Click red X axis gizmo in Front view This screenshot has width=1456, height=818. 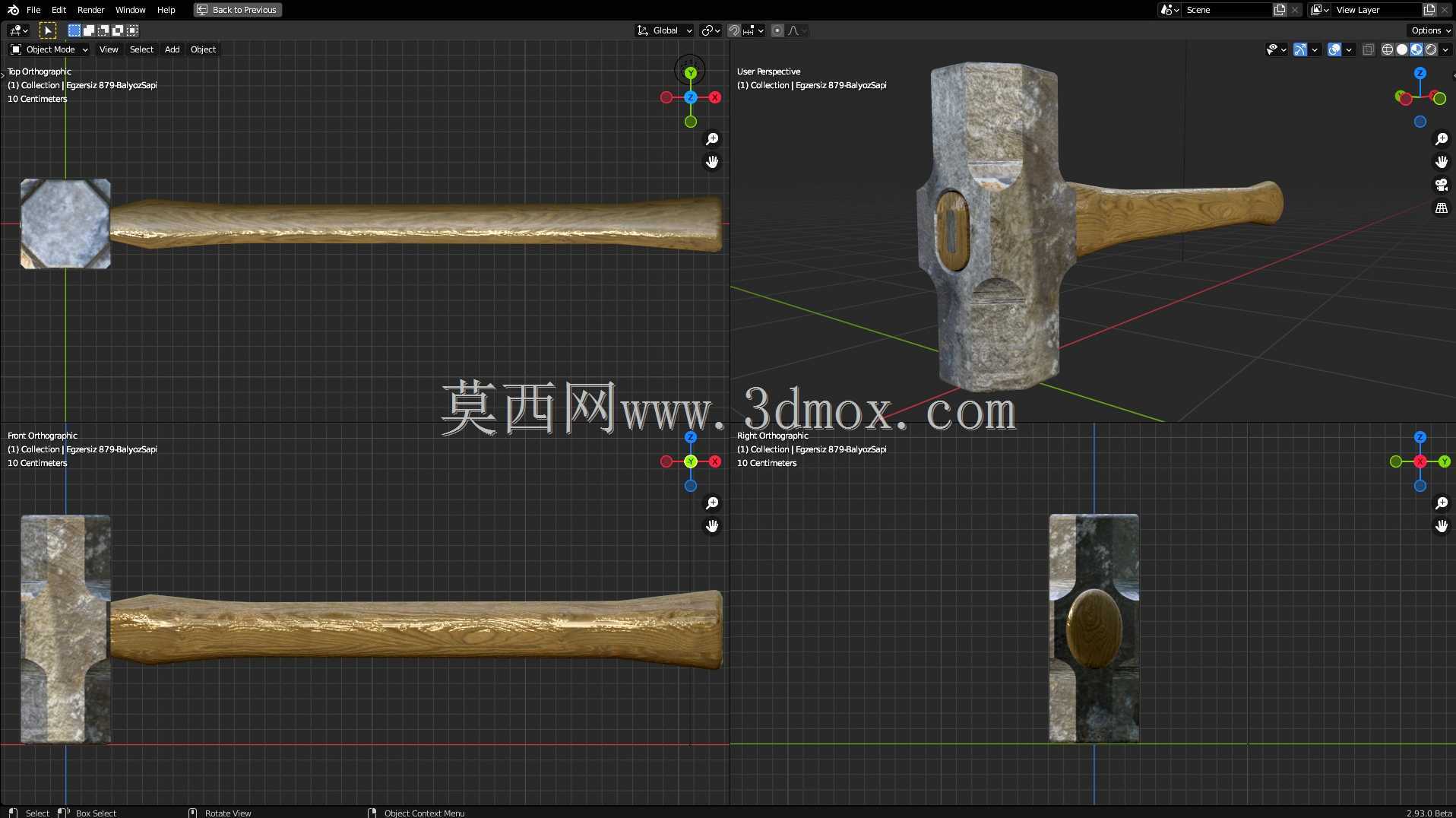coord(715,461)
